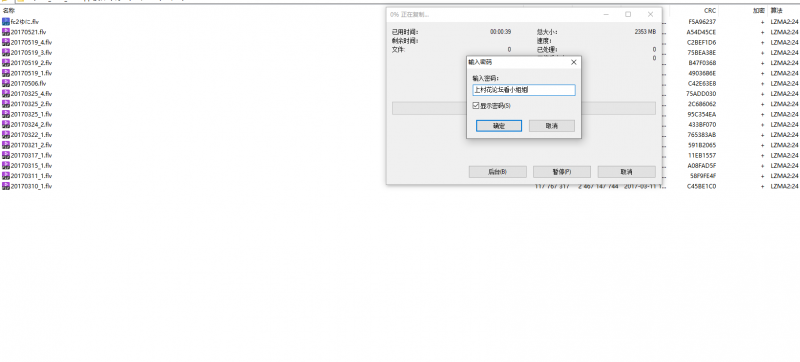This screenshot has height=362, width=800.
Task: Click the video icon beside 20170519_4.flv
Action: [x=6, y=42]
